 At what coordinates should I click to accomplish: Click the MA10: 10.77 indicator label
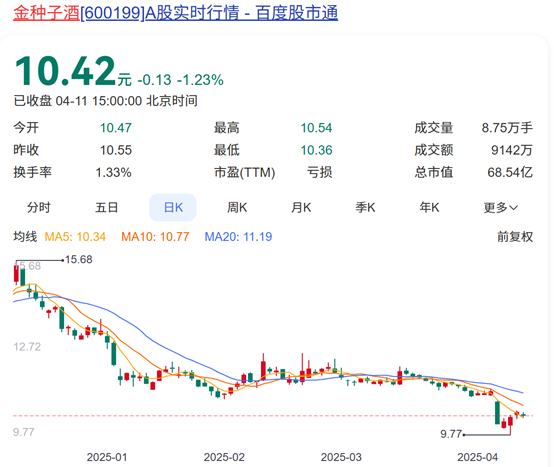pos(155,237)
